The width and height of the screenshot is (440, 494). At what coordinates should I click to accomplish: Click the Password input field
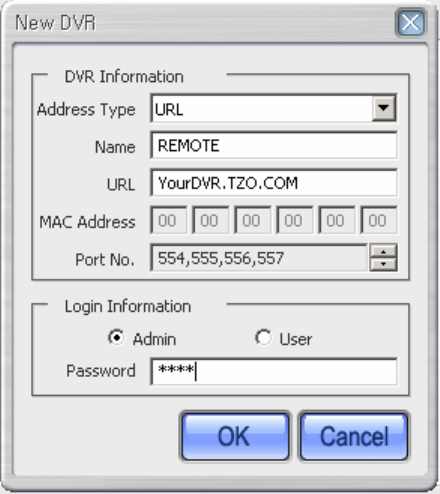[273, 372]
